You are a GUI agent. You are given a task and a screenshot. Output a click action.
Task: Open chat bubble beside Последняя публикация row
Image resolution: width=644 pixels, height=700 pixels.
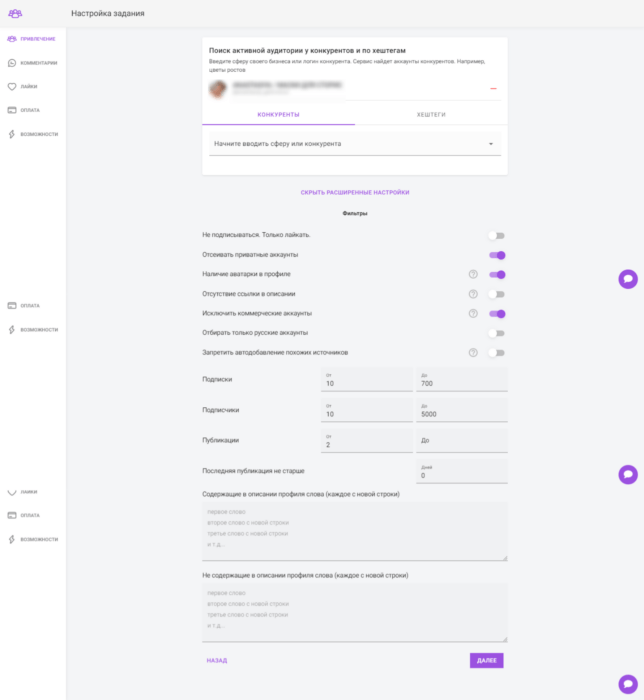click(628, 475)
